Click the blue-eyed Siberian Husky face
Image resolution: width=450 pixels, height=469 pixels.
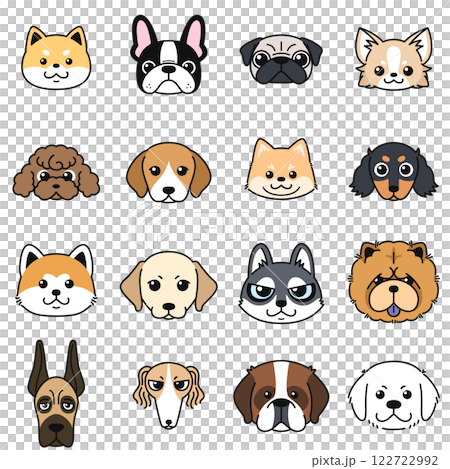pos(281,283)
